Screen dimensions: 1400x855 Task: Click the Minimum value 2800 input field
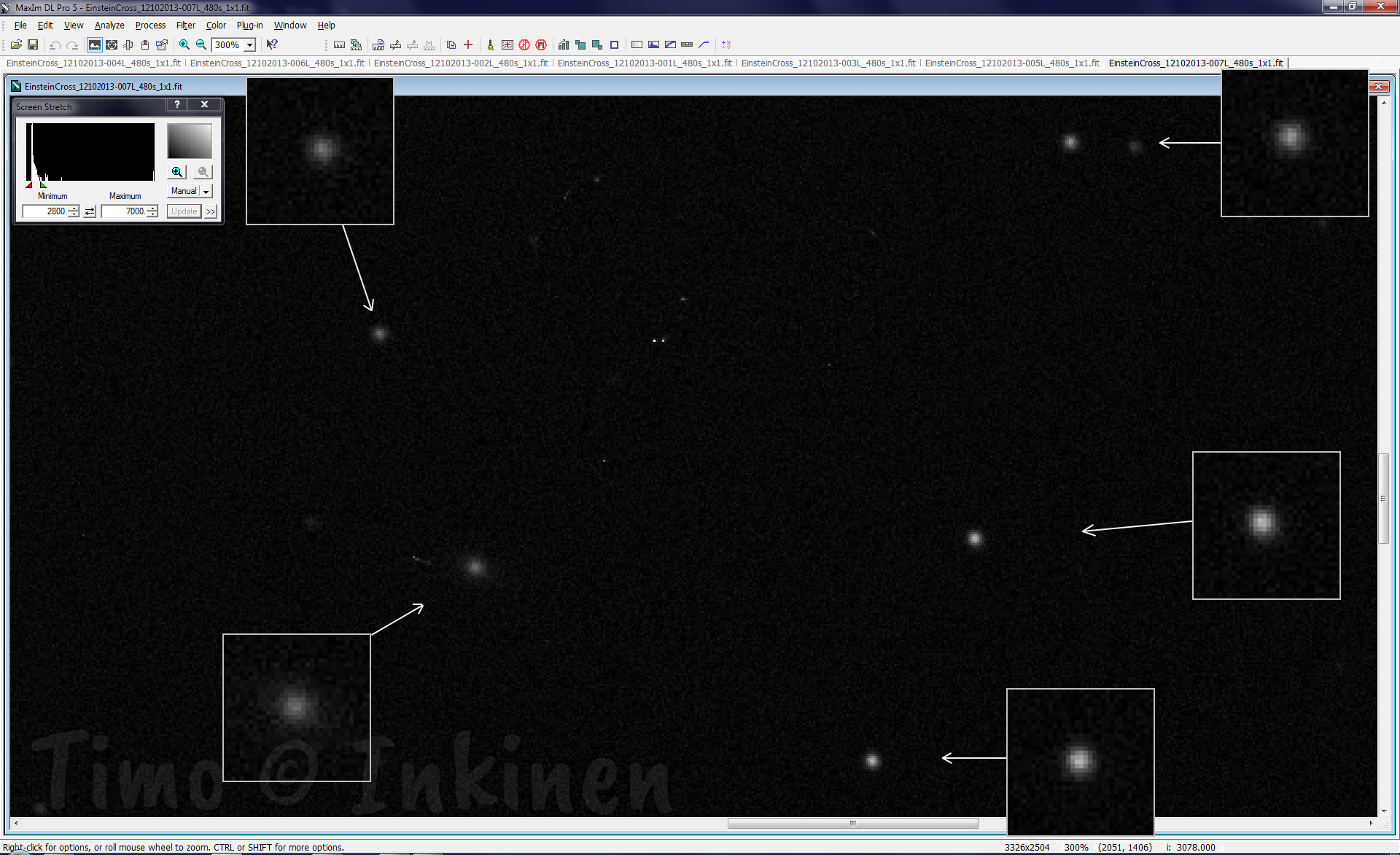[45, 211]
